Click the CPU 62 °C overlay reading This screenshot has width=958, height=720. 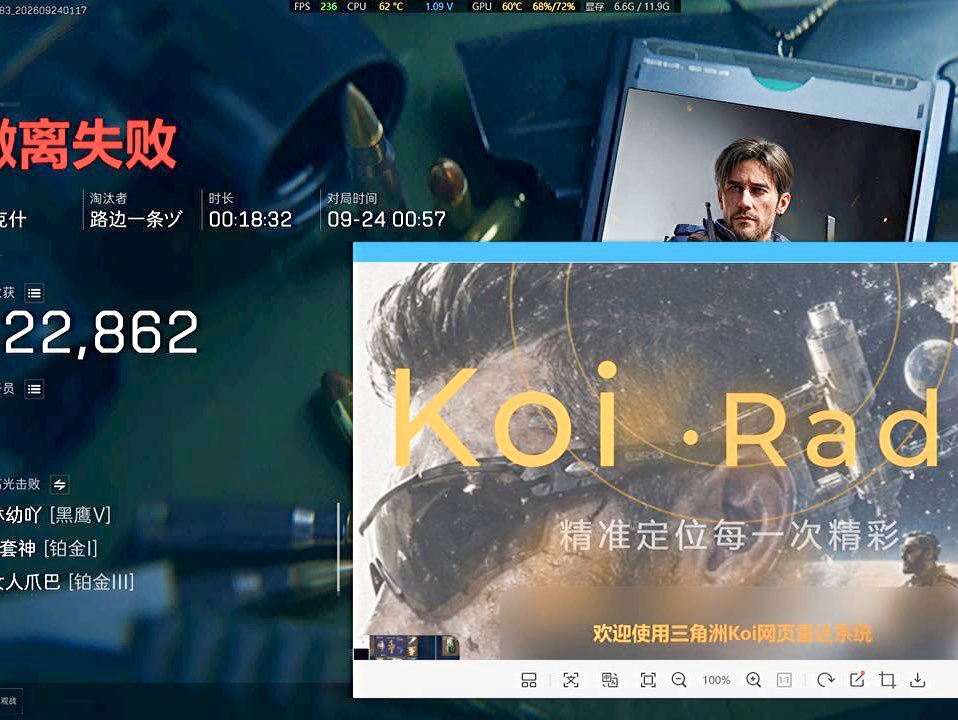[x=375, y=6]
